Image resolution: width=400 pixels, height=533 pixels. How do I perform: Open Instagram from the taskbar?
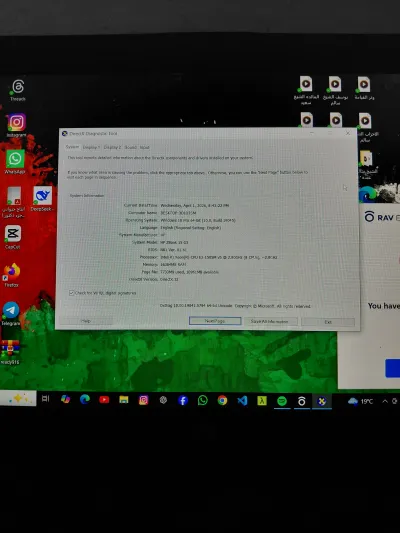point(143,400)
